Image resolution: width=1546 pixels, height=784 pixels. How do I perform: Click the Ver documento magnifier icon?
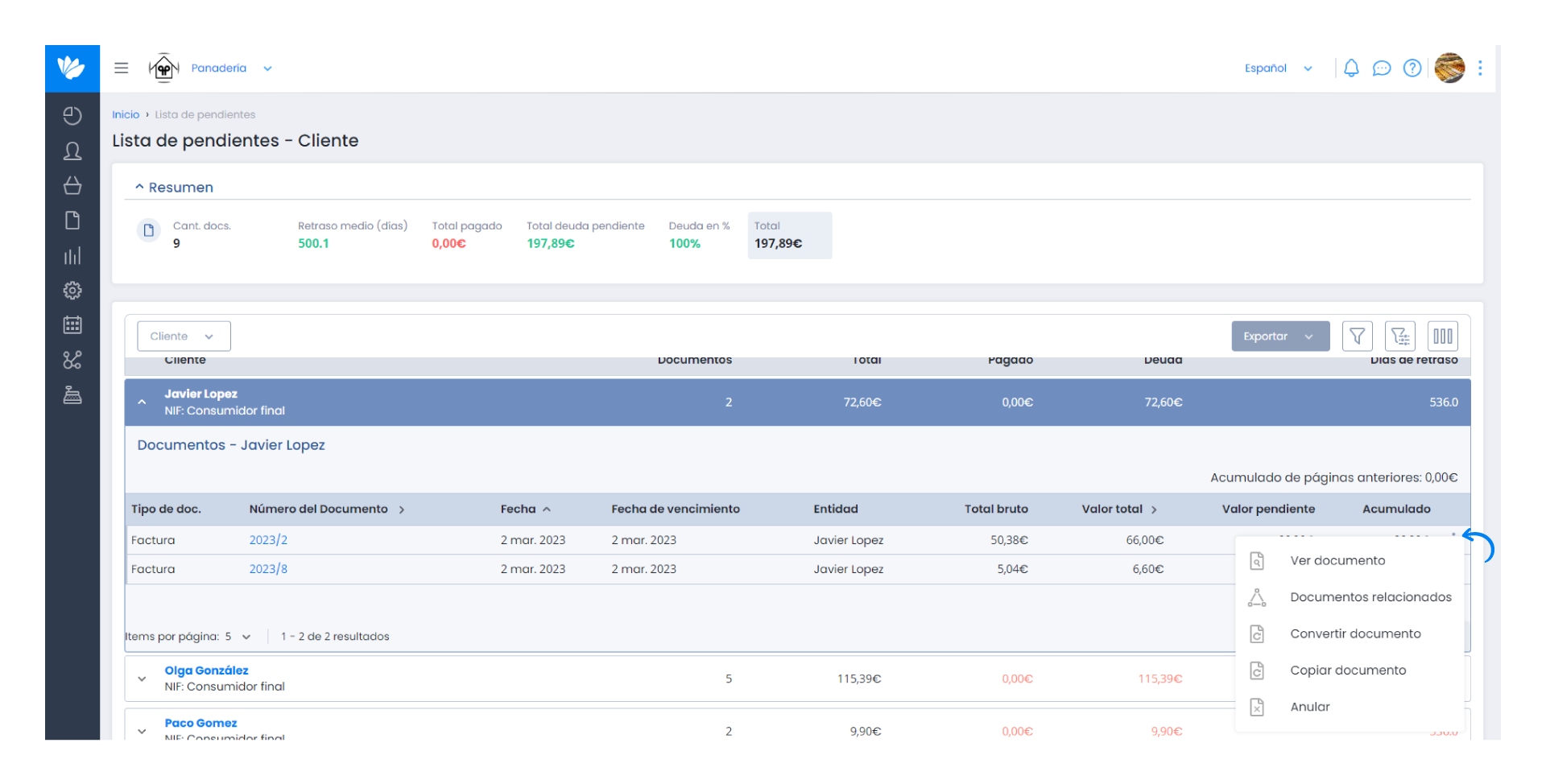[1257, 561]
